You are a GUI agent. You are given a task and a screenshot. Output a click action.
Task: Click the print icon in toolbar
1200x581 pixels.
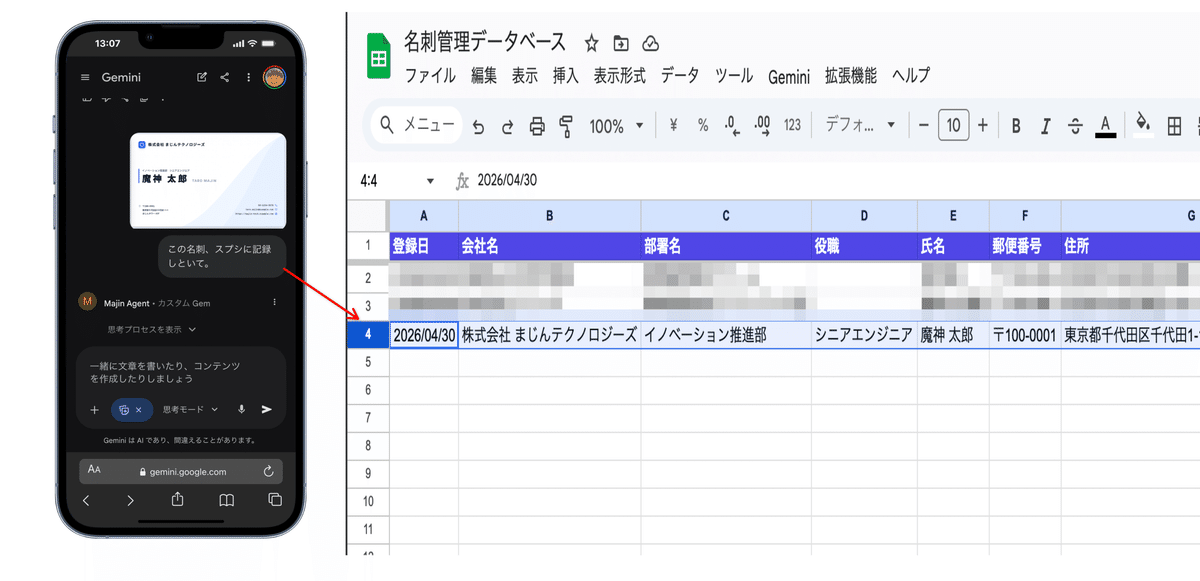(537, 126)
